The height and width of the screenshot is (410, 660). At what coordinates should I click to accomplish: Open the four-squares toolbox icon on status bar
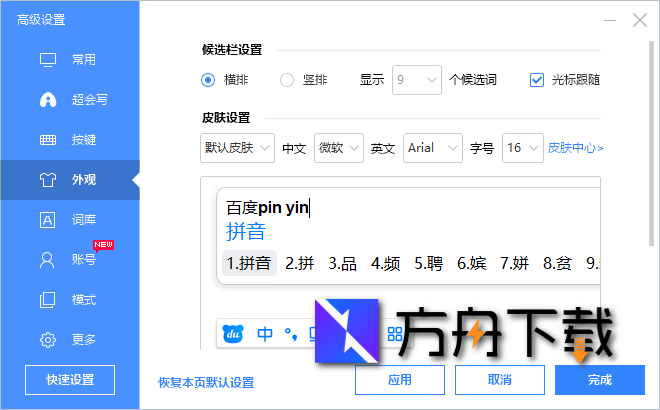coord(395,334)
